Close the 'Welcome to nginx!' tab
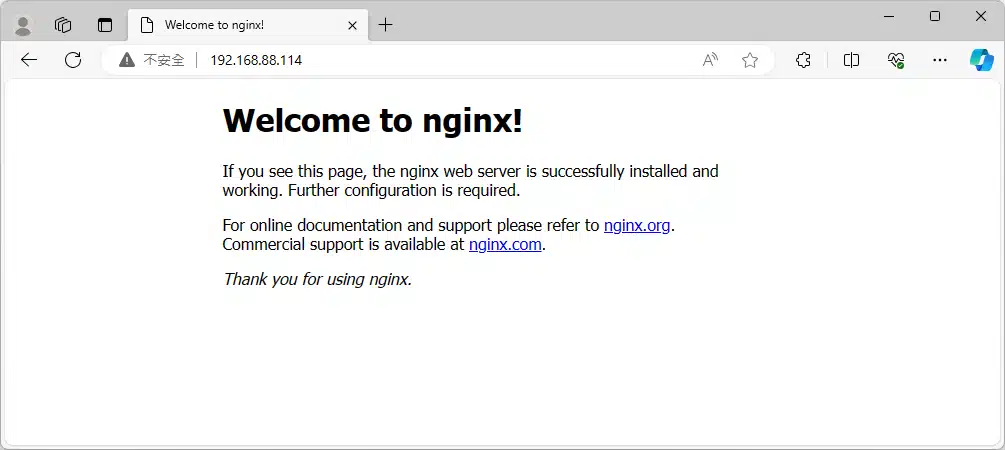 tap(353, 25)
